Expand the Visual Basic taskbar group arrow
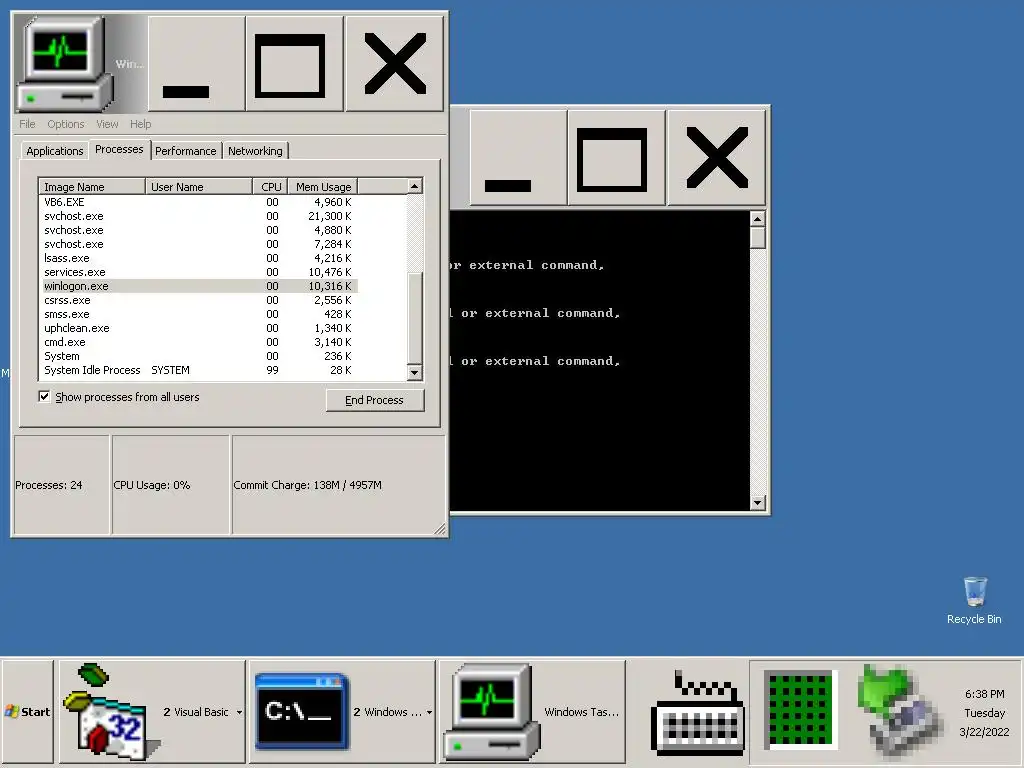Image resolution: width=1024 pixels, height=768 pixels. pos(239,712)
